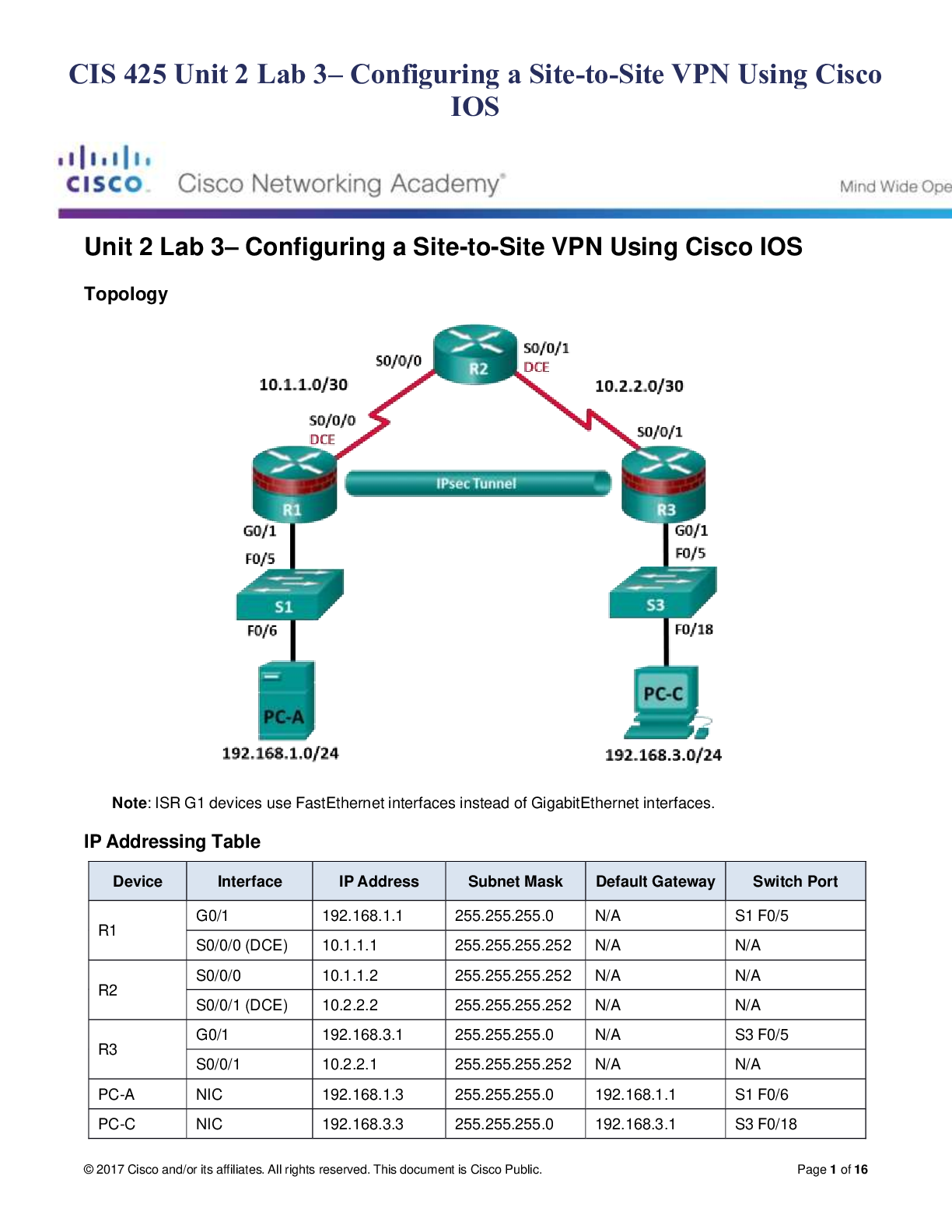952x1232 pixels.
Task: Click the S1 F0/5 switch port cell
Action: pos(796,915)
